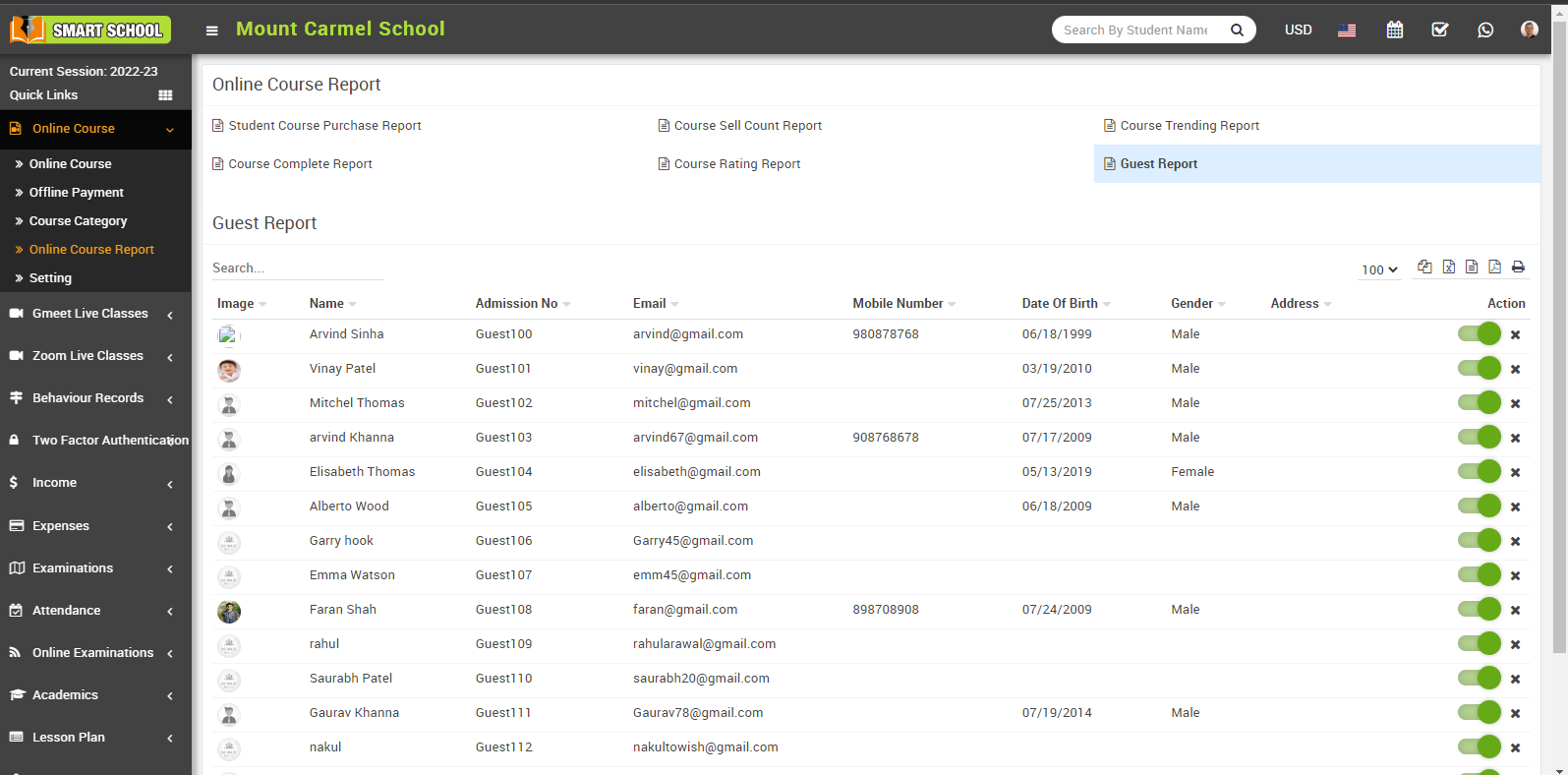
Task: Open the Student Course Purchase Report link
Action: [324, 126]
